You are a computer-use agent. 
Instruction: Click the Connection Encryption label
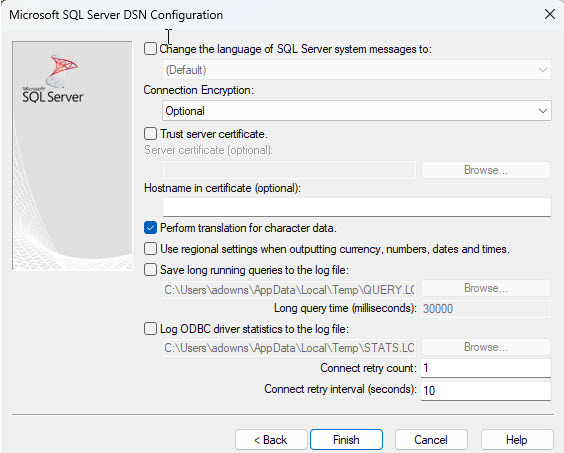pos(199,90)
